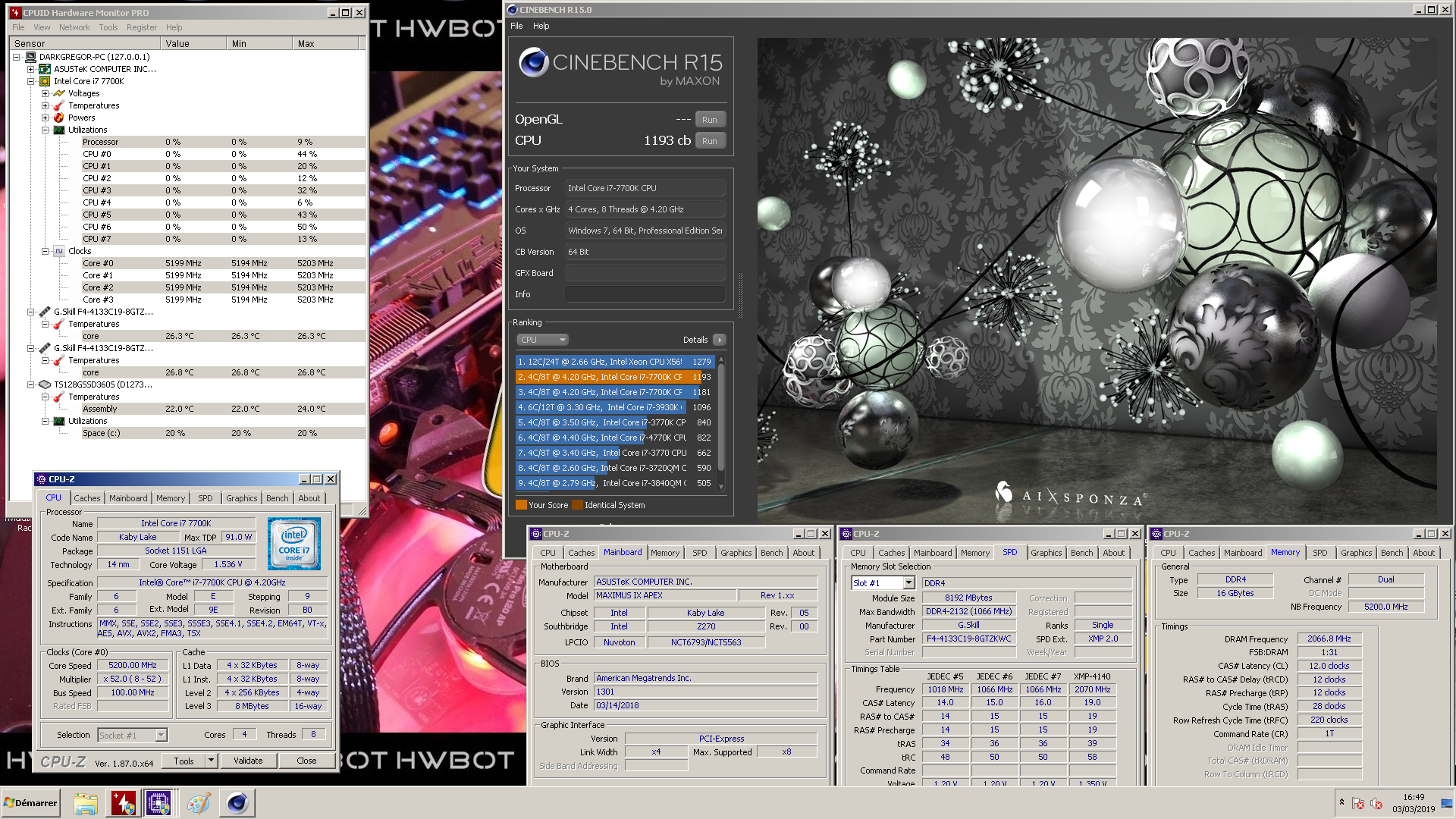The image size is (1456, 819).
Task: Open CPU-Z purple chip taskbar icon
Action: click(x=159, y=803)
